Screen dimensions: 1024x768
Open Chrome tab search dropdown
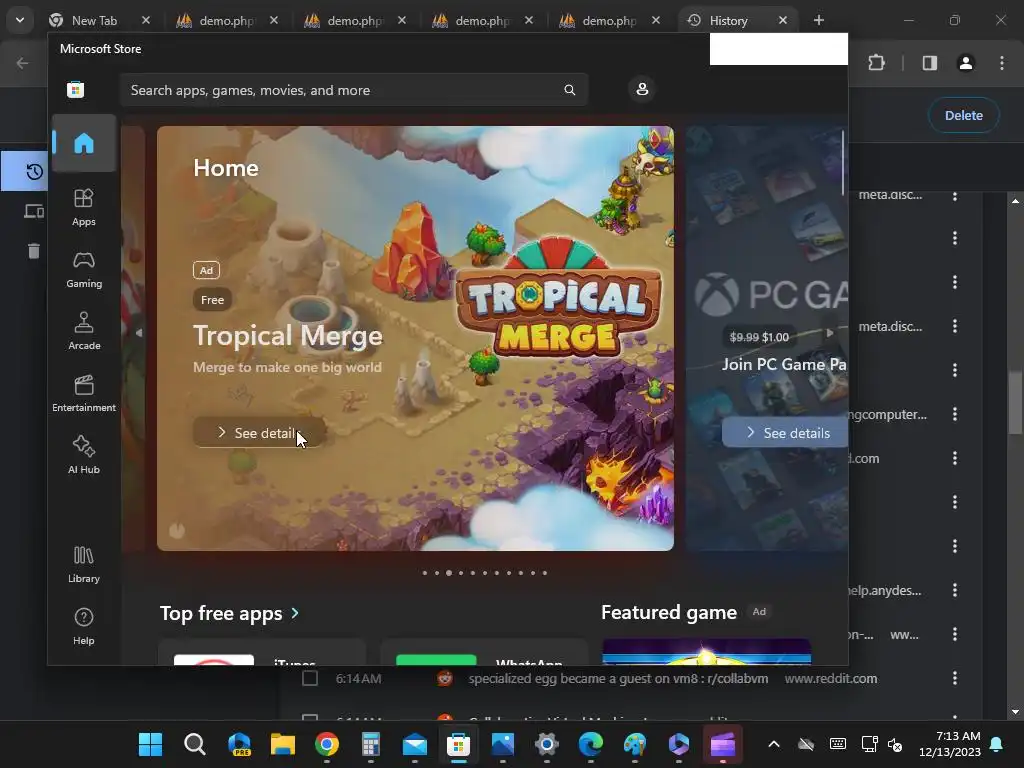click(x=20, y=20)
